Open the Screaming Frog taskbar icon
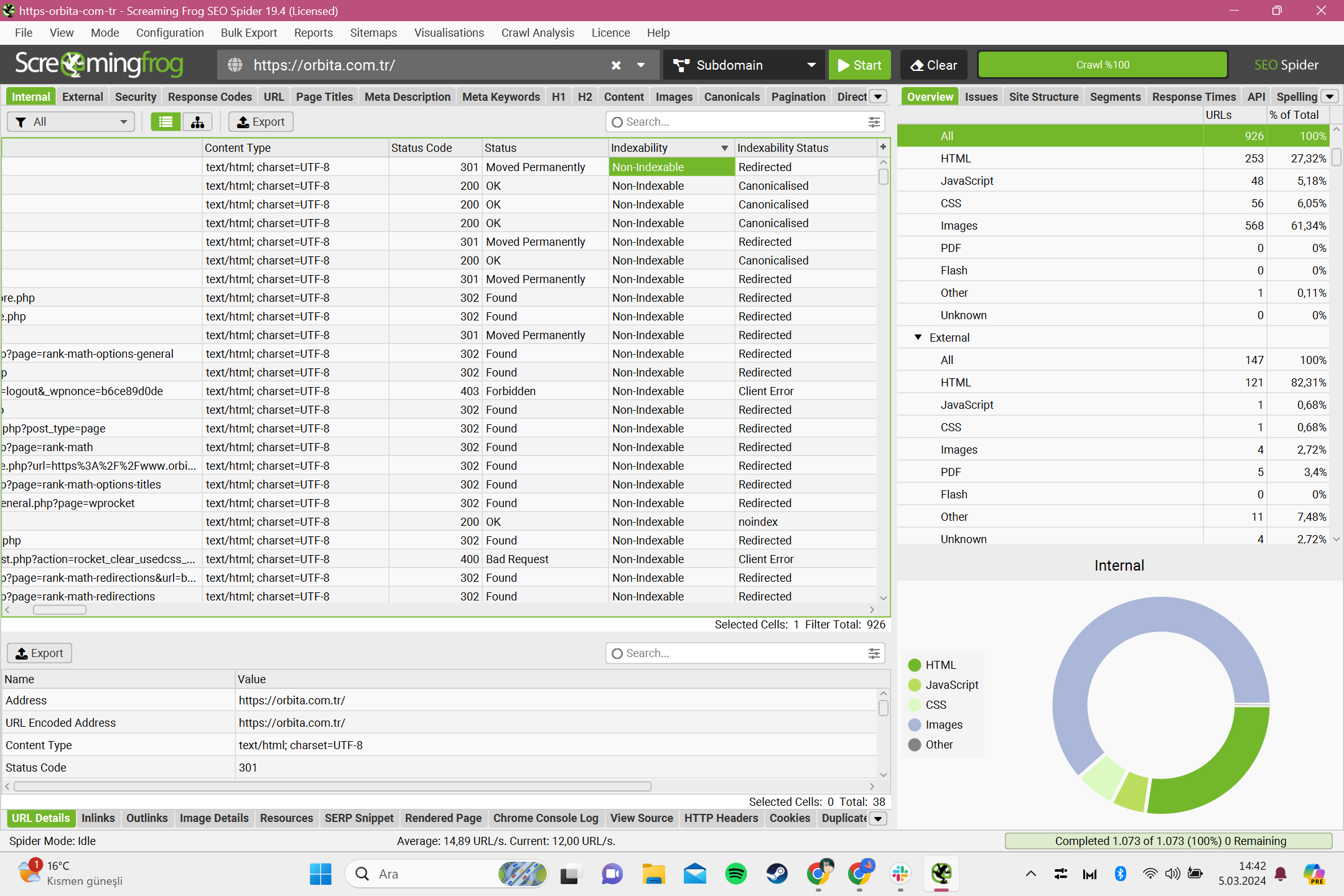Screen dimensions: 1344x896 click(941, 874)
